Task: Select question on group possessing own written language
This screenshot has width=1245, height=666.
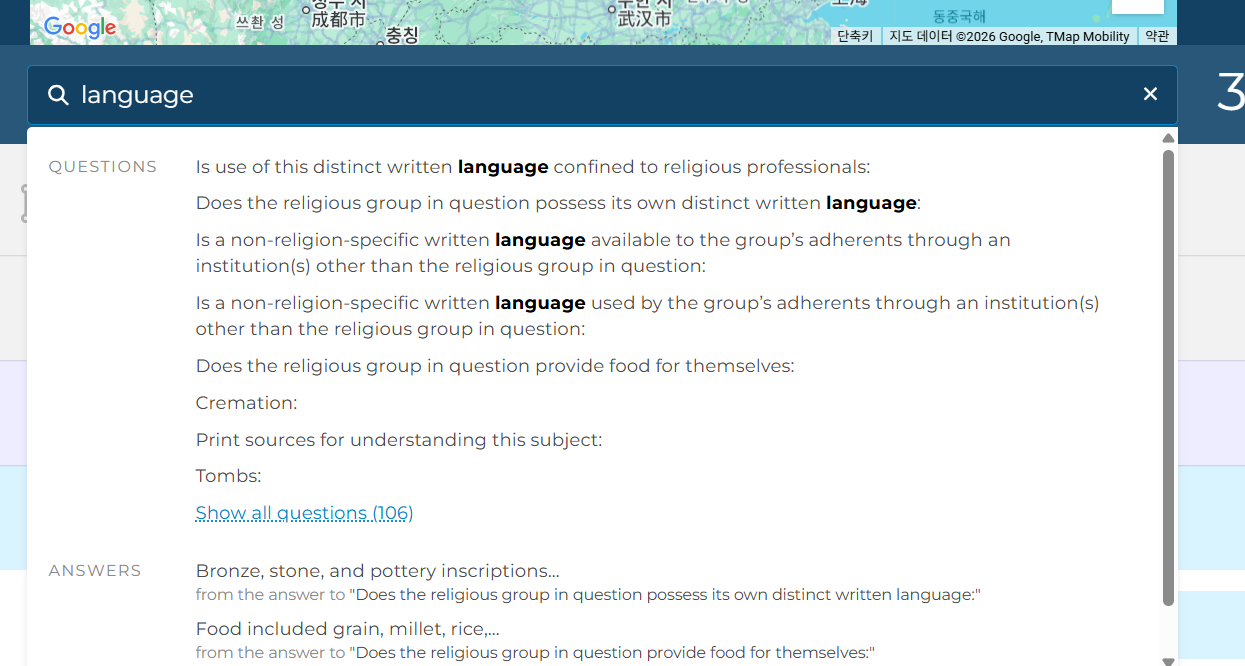Action: click(x=557, y=203)
